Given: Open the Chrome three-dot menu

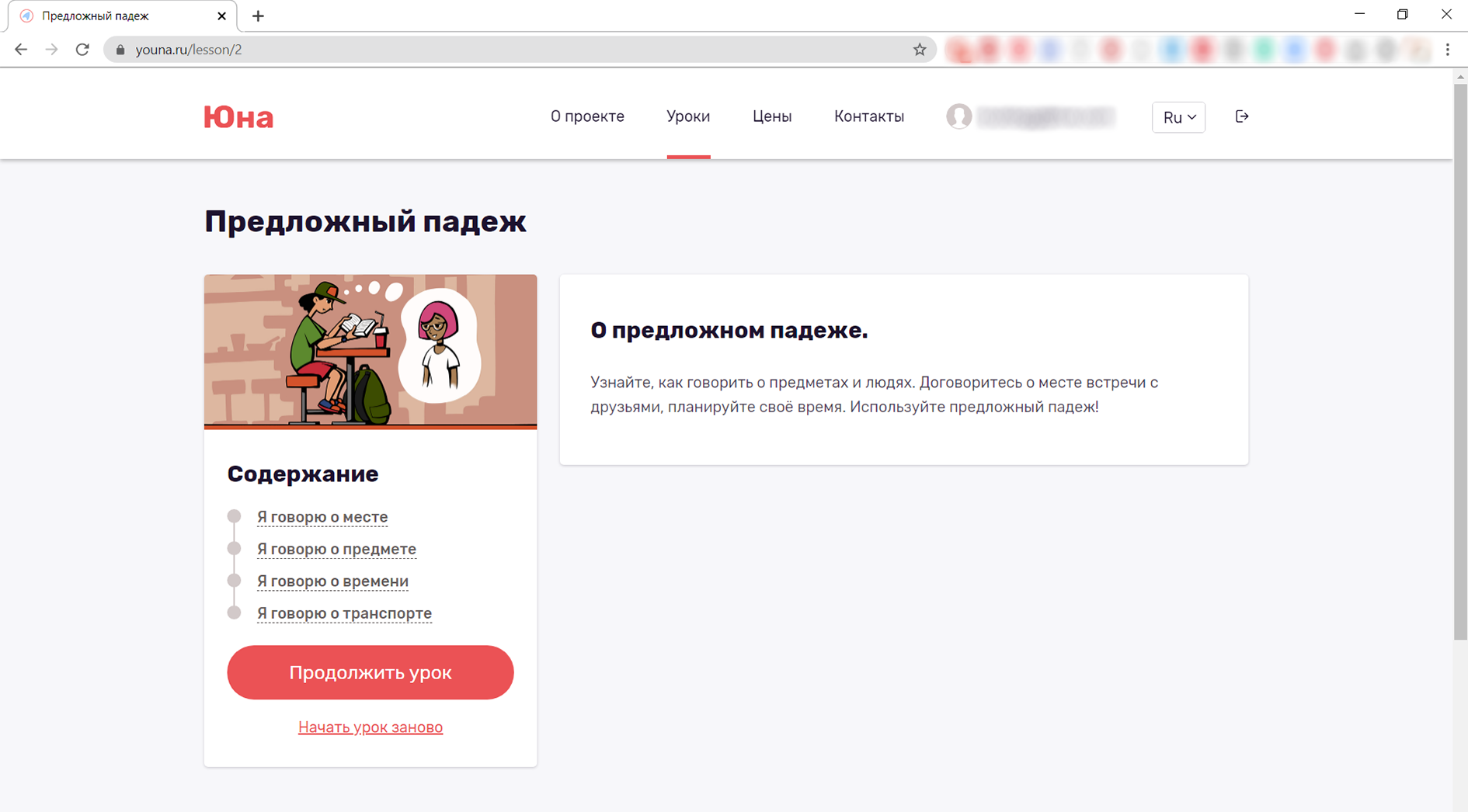Looking at the screenshot, I should coord(1447,50).
